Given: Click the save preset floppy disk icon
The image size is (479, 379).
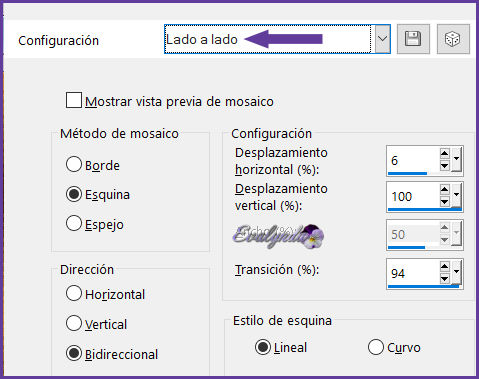Looking at the screenshot, I should click(x=413, y=39).
